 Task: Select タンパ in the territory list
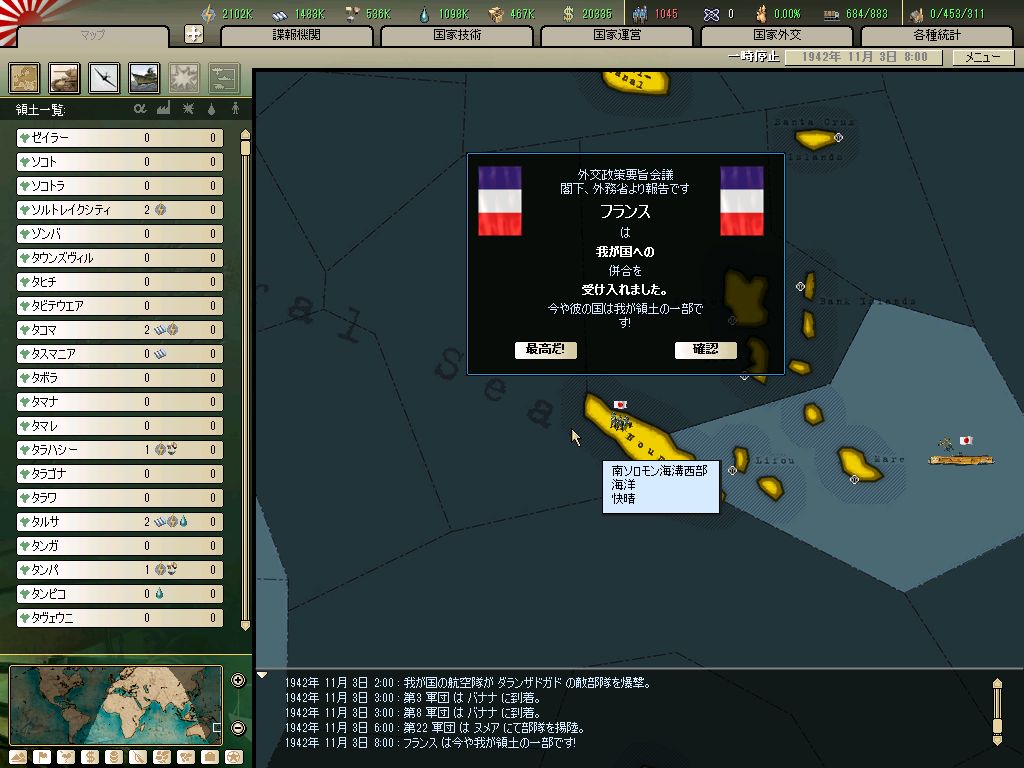pos(120,569)
